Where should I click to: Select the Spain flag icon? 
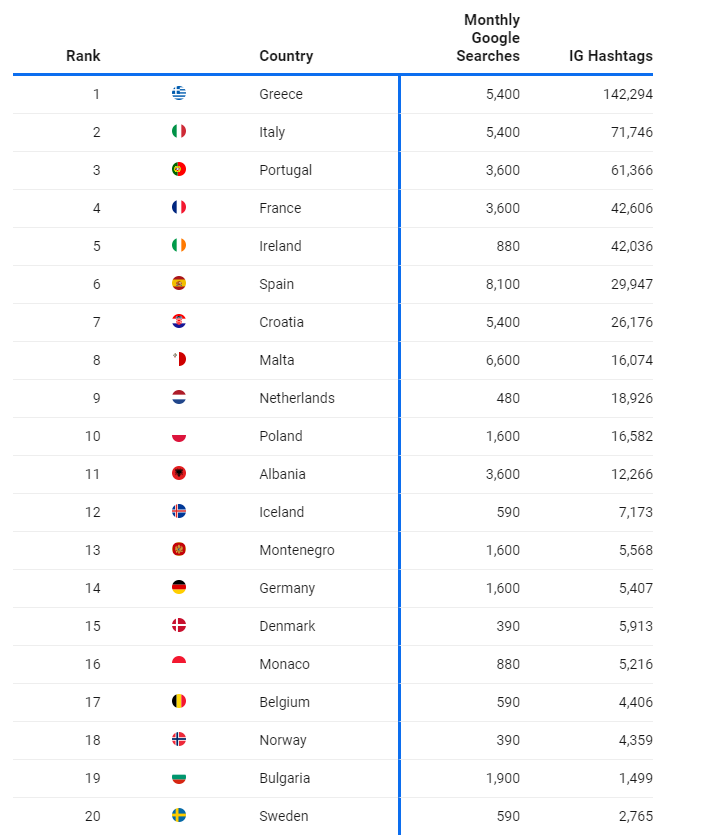pos(179,283)
